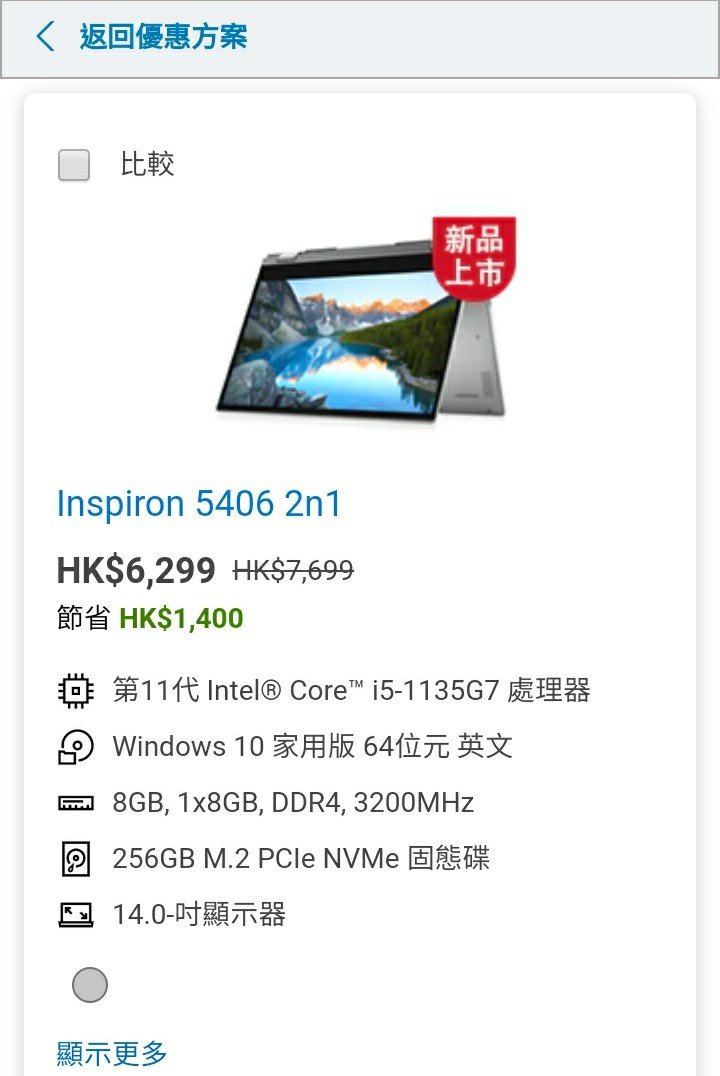Viewport: 720px width, 1076px height.
Task: Click the red 新品上市 badge
Action: (474, 257)
